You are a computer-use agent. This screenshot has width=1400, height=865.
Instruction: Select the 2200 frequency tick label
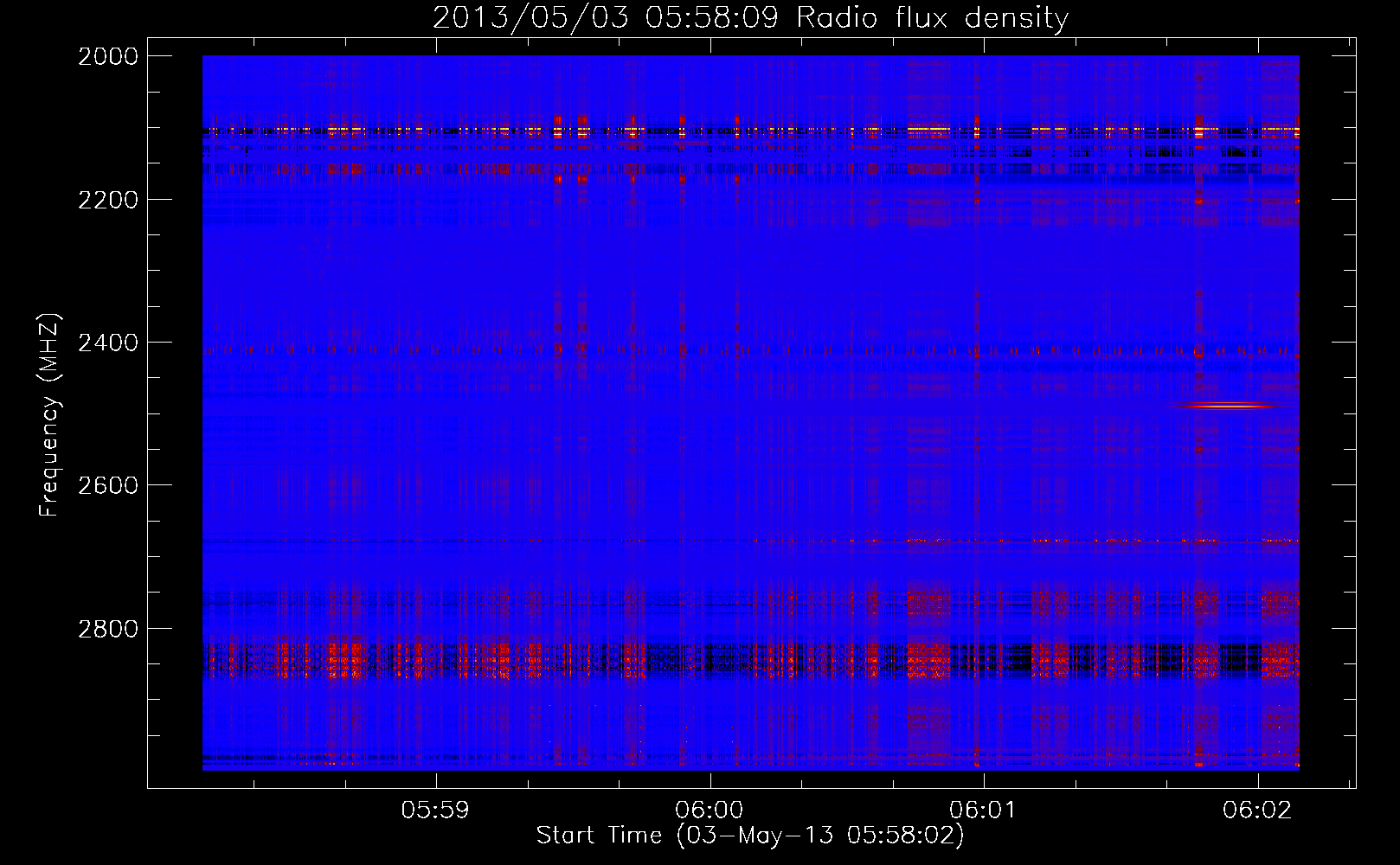(108, 200)
